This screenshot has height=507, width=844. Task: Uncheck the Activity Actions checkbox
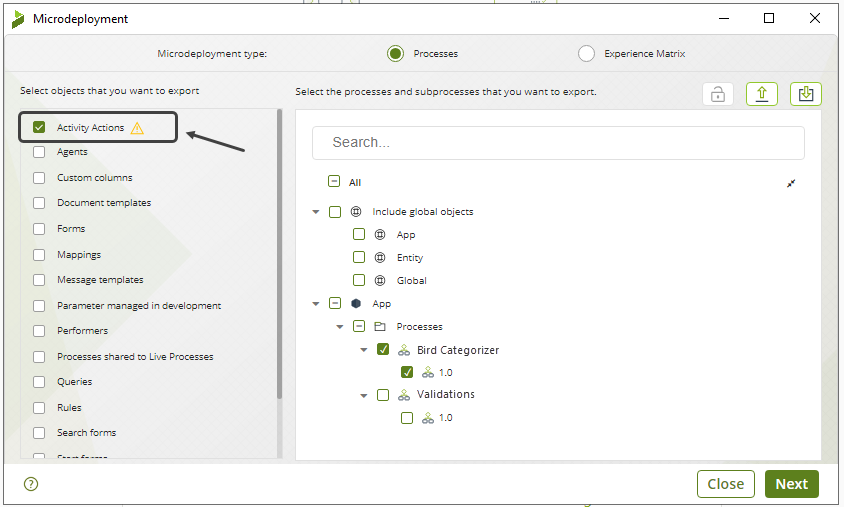coord(39,128)
